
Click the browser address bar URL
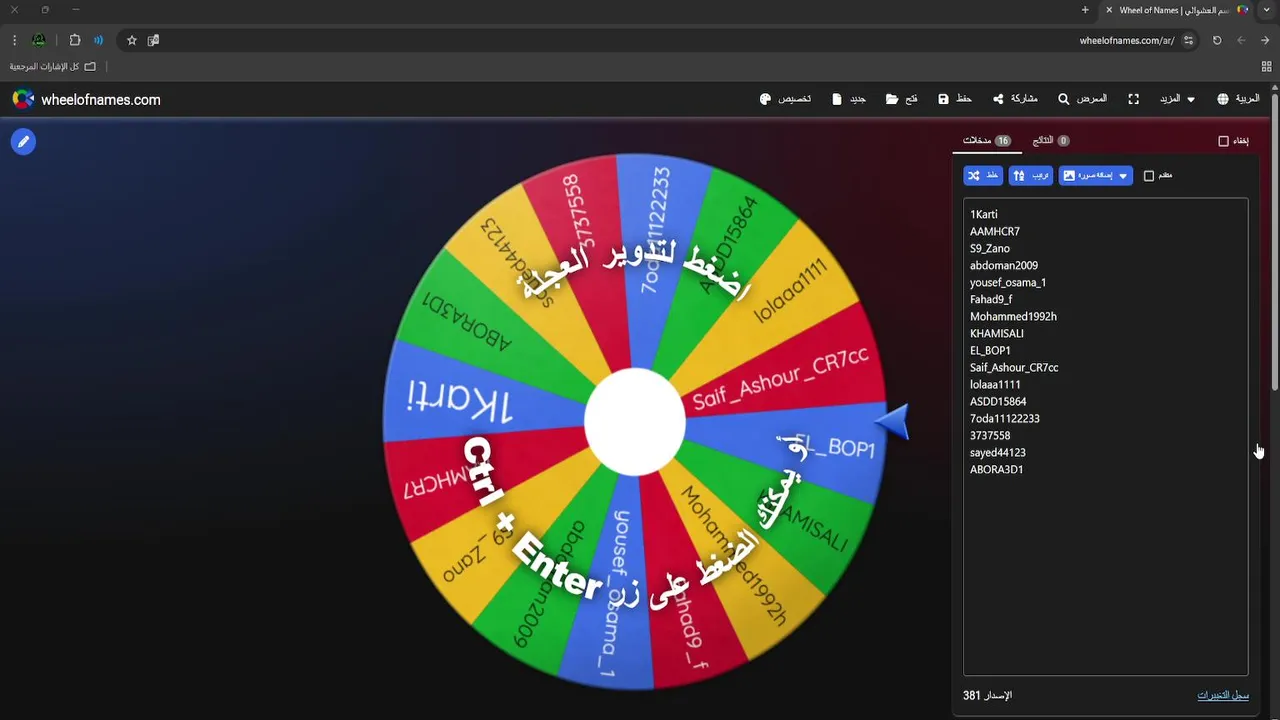click(x=1126, y=40)
